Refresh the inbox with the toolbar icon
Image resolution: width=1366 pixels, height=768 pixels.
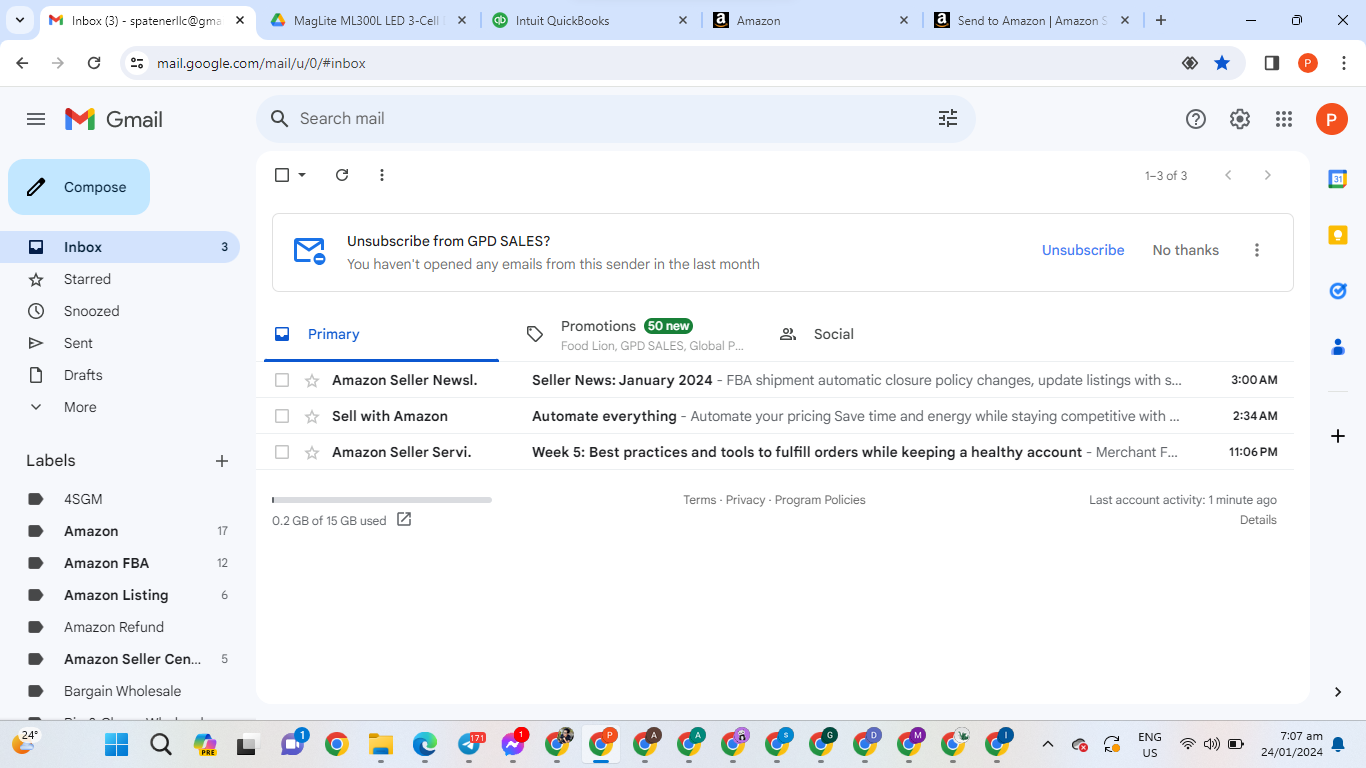(x=342, y=175)
